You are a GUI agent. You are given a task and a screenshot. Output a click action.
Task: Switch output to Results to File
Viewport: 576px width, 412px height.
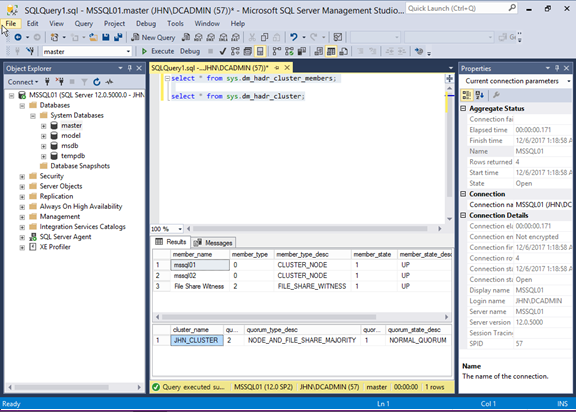click(343, 51)
